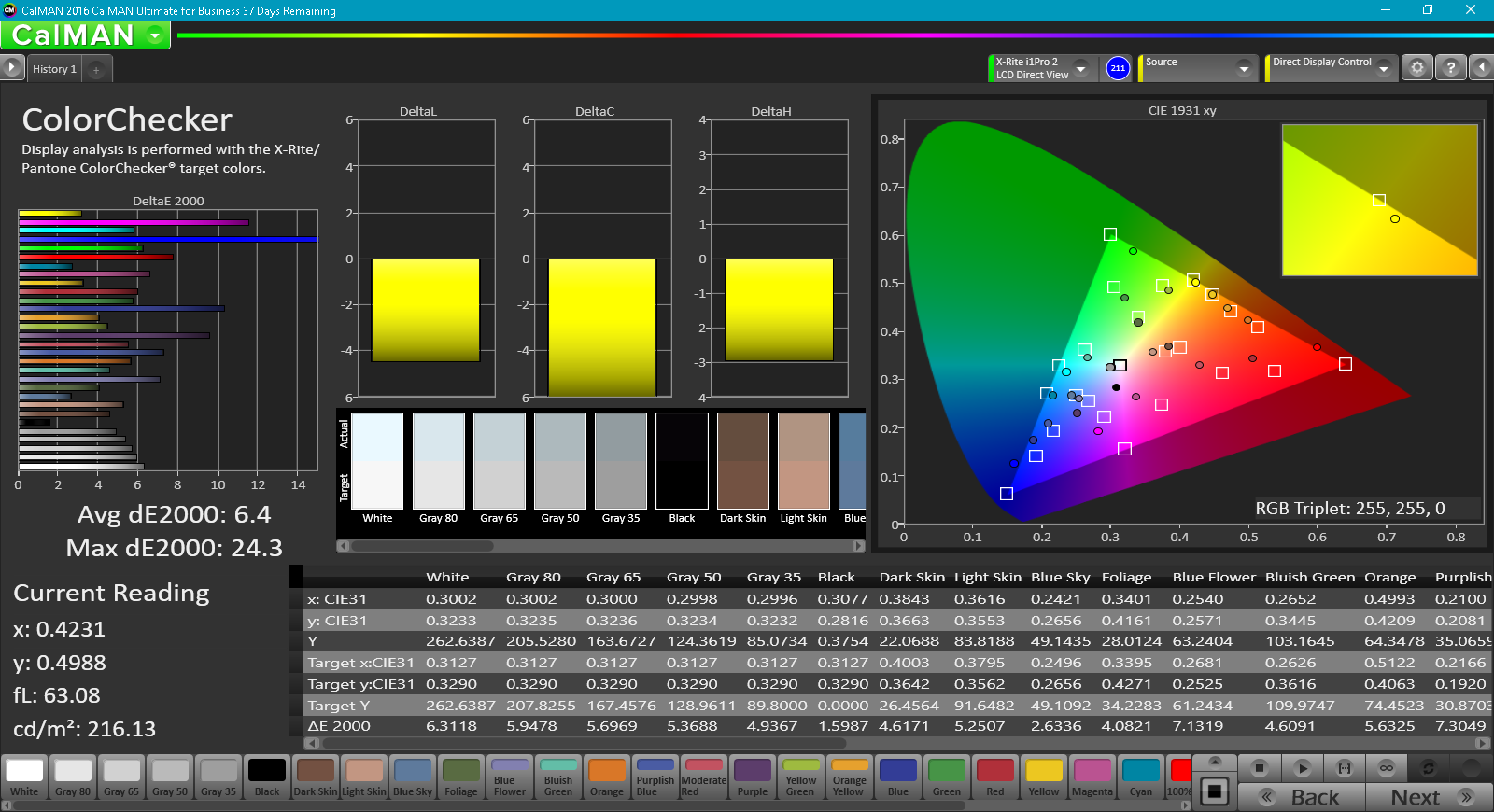Select the Dark Skin pattern swatch
Image resolution: width=1494 pixels, height=812 pixels.
(x=316, y=777)
